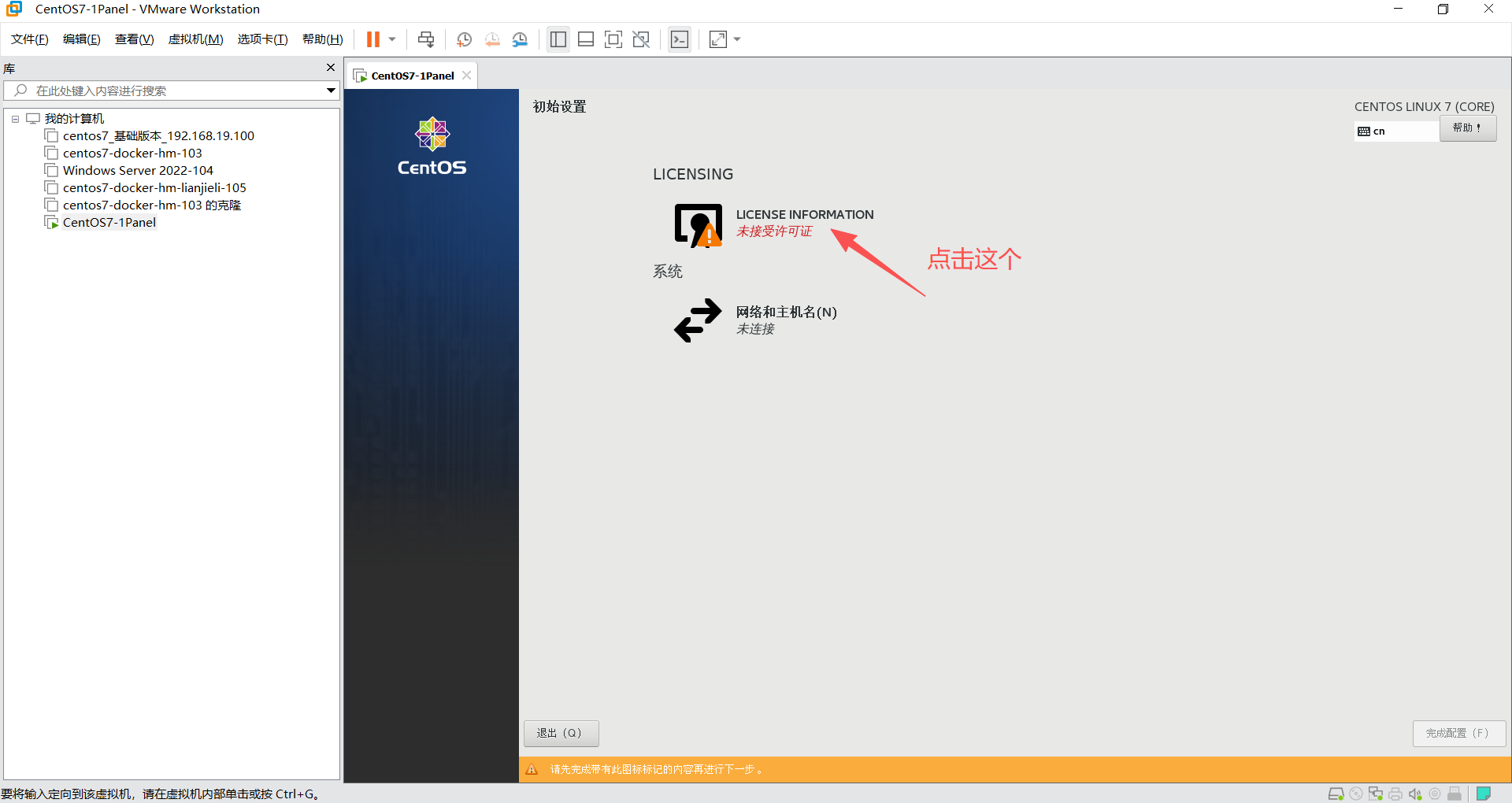Click the 帮助! help button
This screenshot has width=1512, height=803.
[x=1468, y=128]
